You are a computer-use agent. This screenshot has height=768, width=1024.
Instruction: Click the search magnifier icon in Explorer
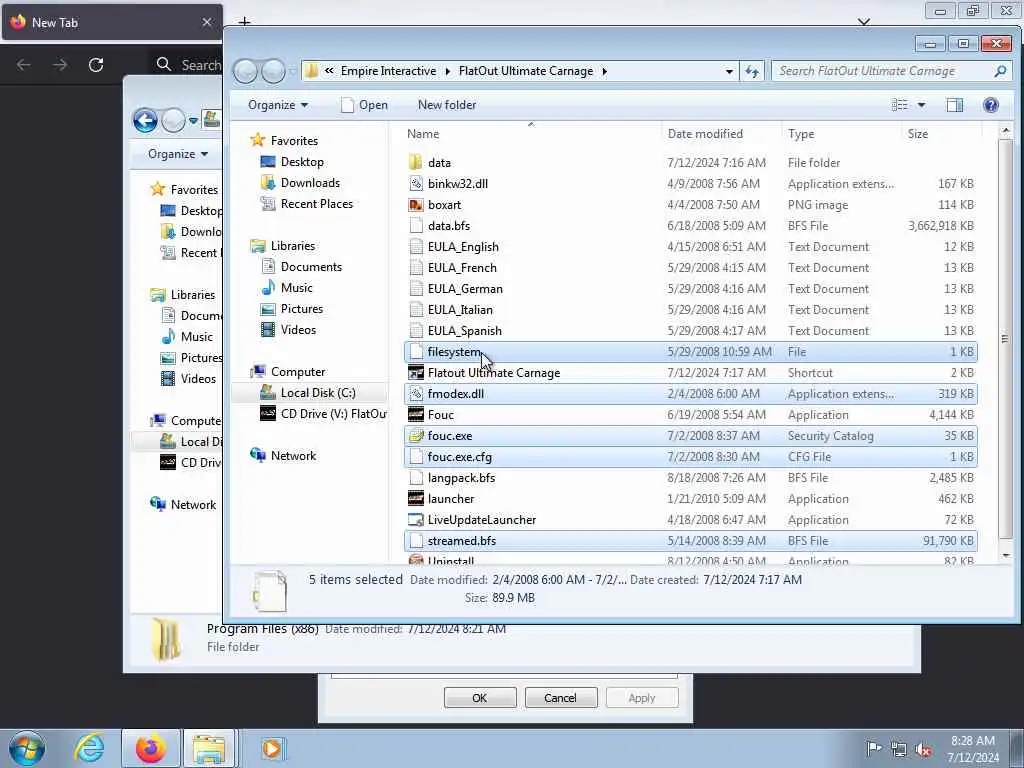click(1000, 71)
